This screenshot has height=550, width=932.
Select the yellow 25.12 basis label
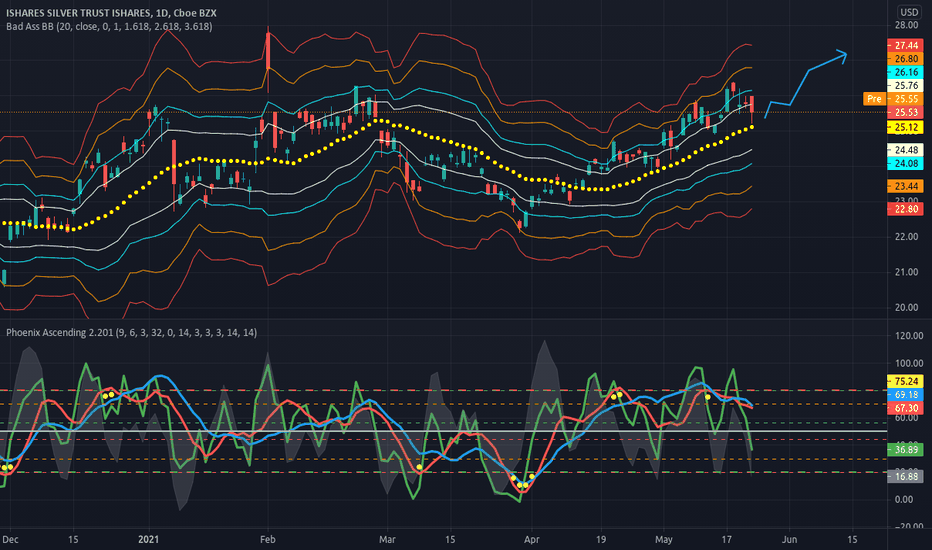click(905, 127)
